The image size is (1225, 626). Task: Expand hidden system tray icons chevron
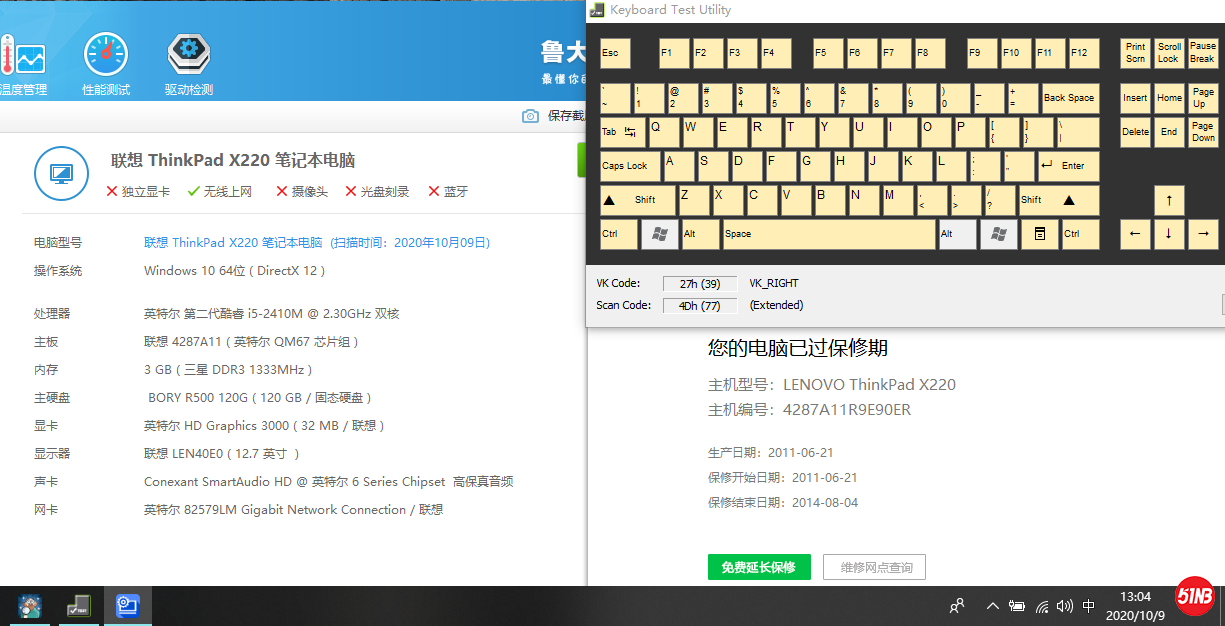[992, 606]
